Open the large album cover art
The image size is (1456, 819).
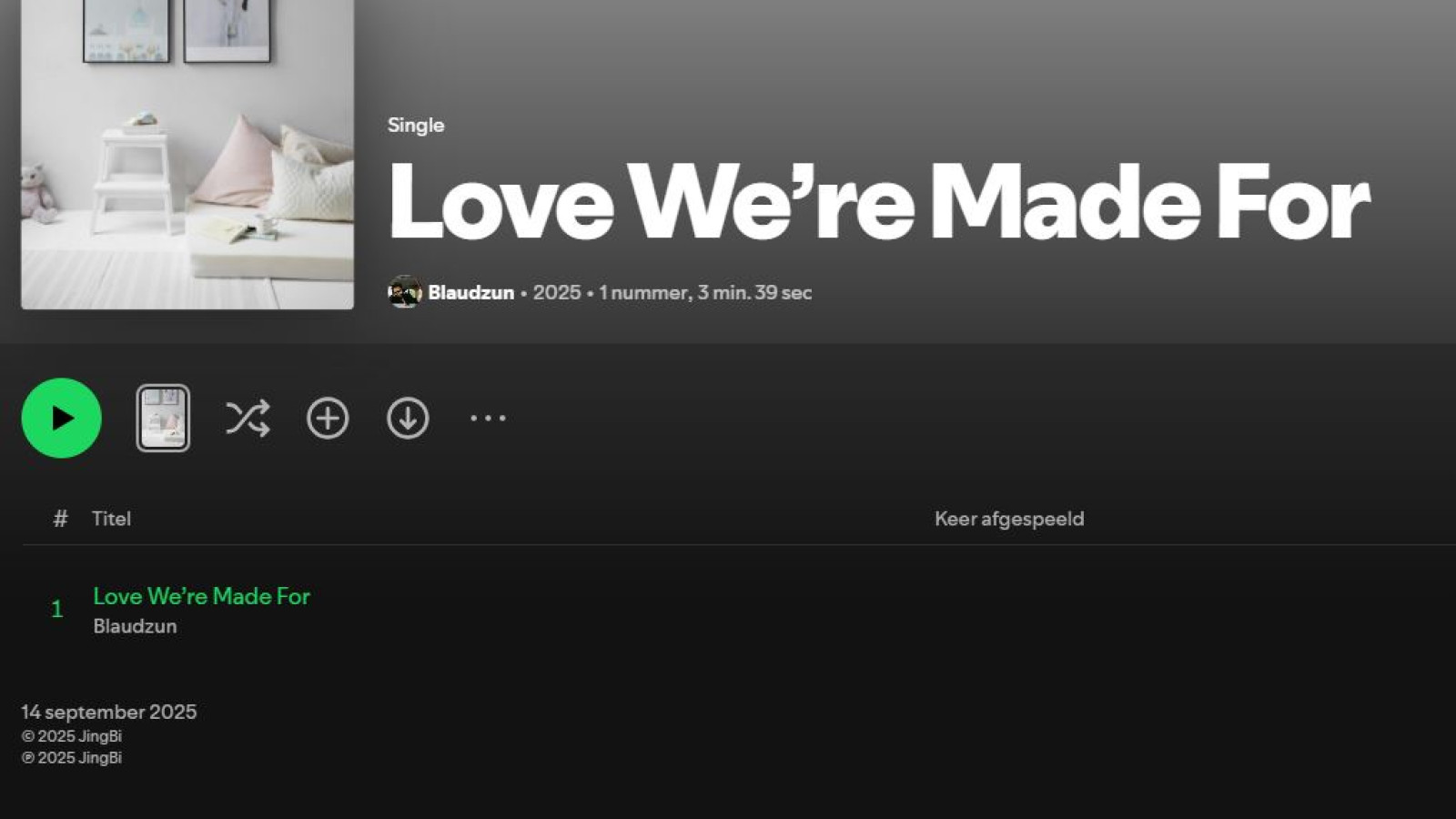(187, 155)
